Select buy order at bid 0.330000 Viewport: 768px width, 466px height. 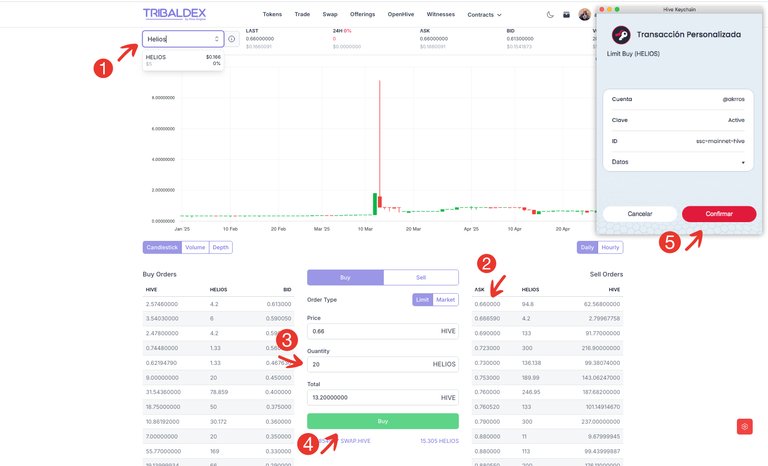click(x=218, y=451)
